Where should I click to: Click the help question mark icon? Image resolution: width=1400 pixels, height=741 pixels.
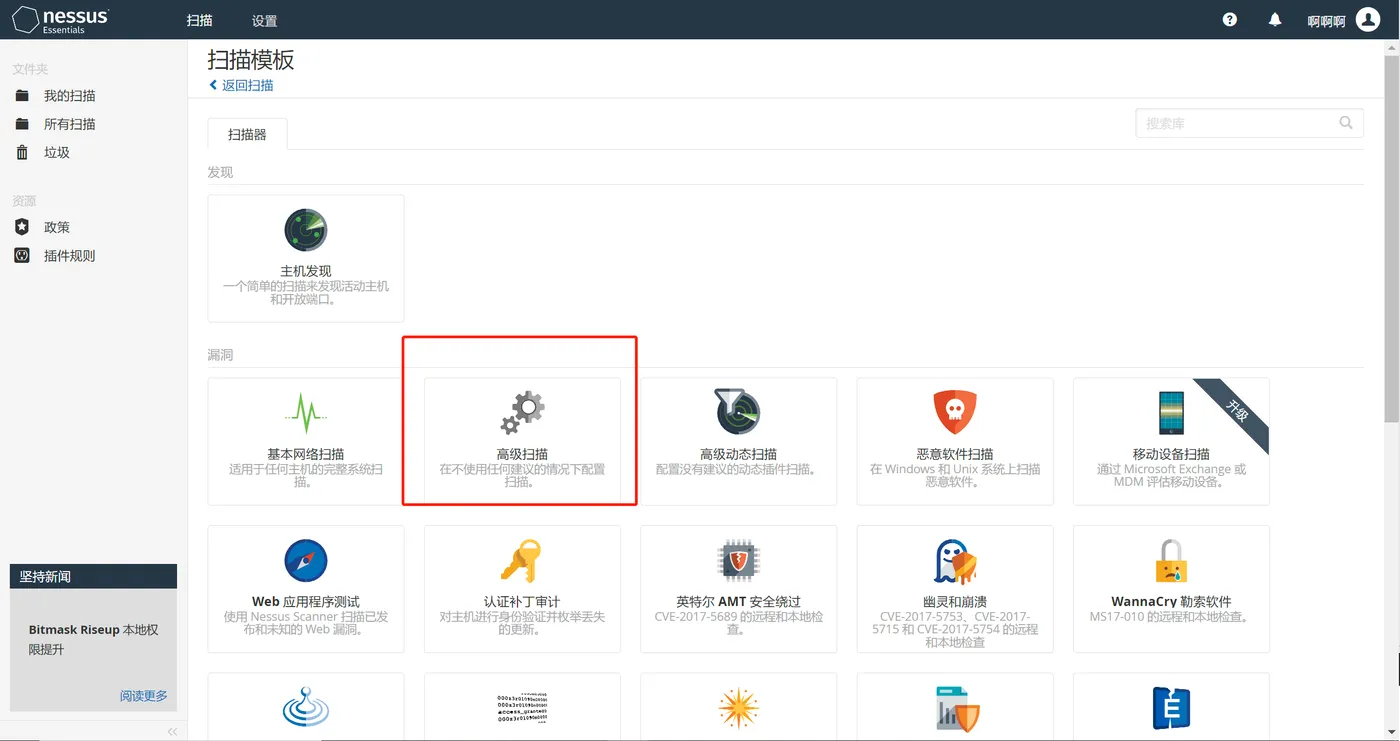1230,20
